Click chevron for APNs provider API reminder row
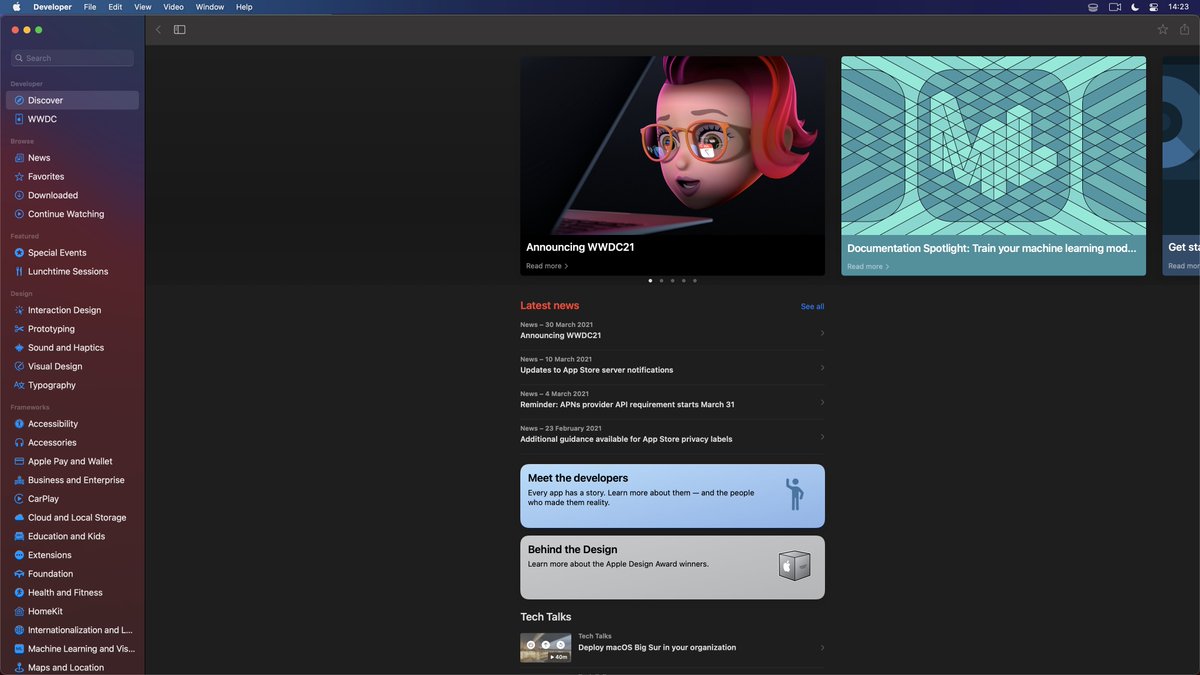The height and width of the screenshot is (675, 1200). 822,402
